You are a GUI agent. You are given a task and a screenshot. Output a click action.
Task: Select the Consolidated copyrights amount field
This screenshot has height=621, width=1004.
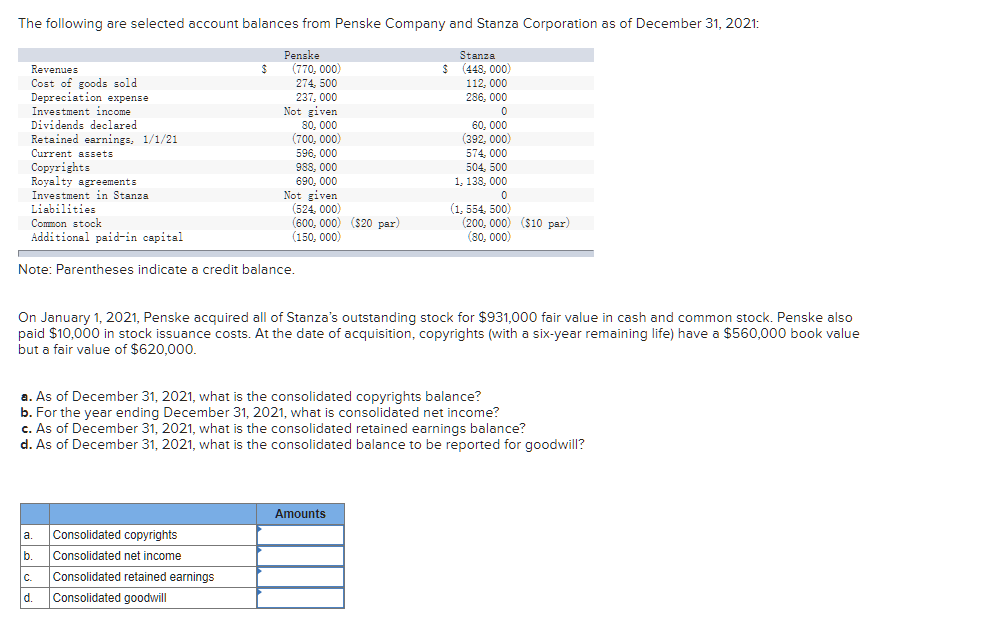tap(300, 535)
